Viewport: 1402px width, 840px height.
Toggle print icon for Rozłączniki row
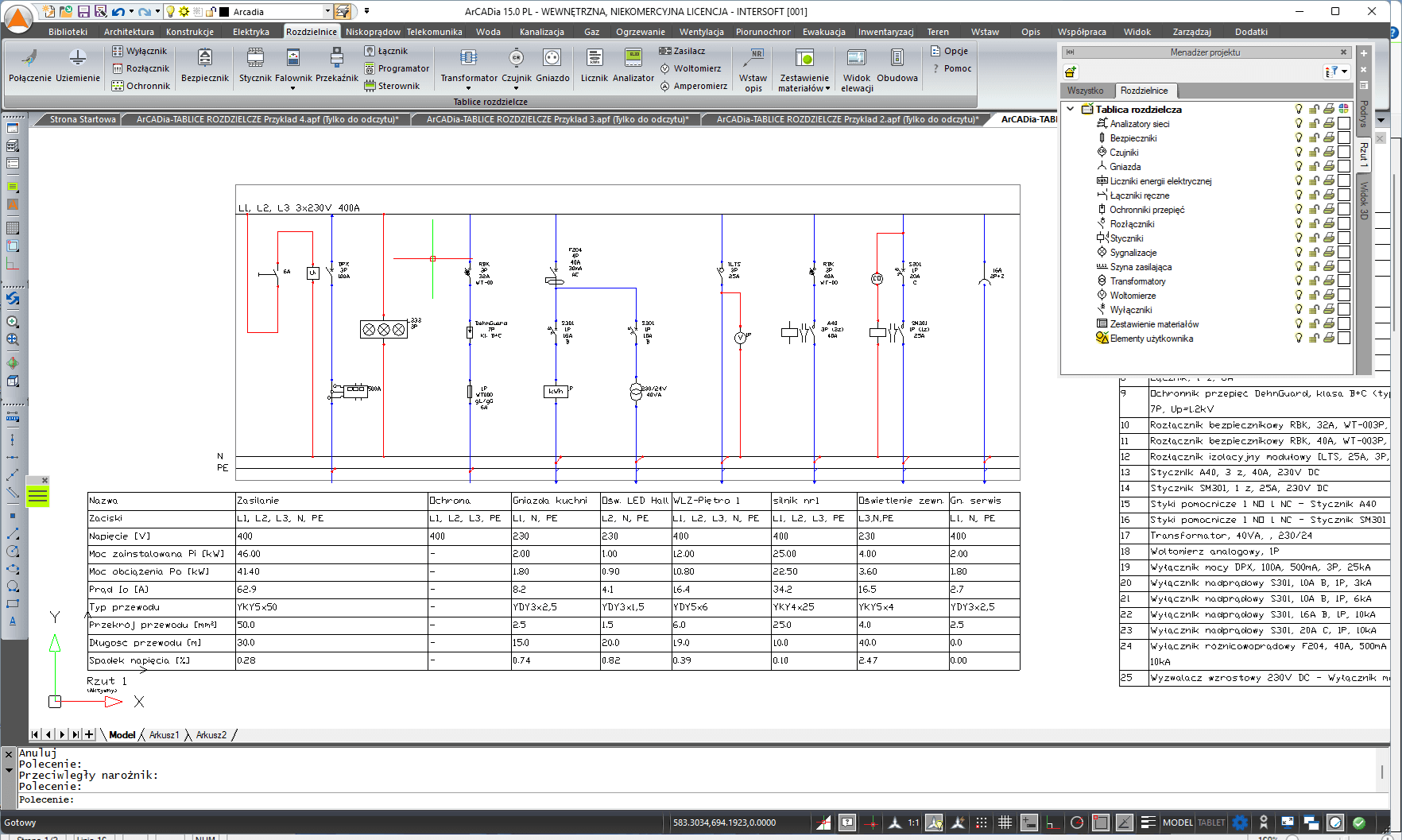[x=1329, y=224]
